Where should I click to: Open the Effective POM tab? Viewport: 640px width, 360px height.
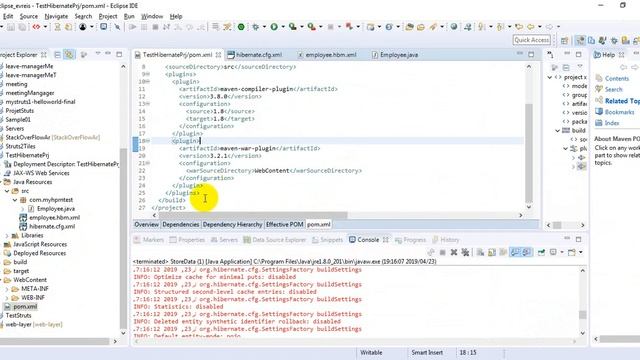pos(284,224)
